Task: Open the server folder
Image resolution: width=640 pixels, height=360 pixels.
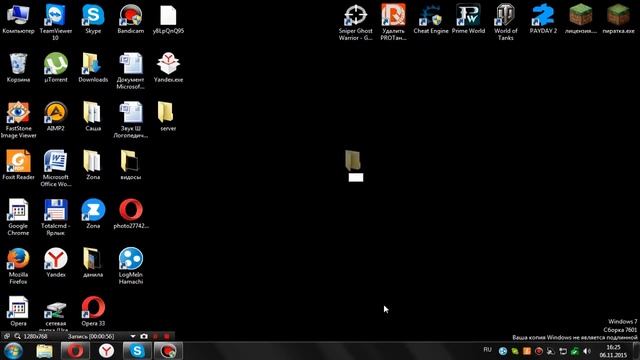Action: point(168,116)
